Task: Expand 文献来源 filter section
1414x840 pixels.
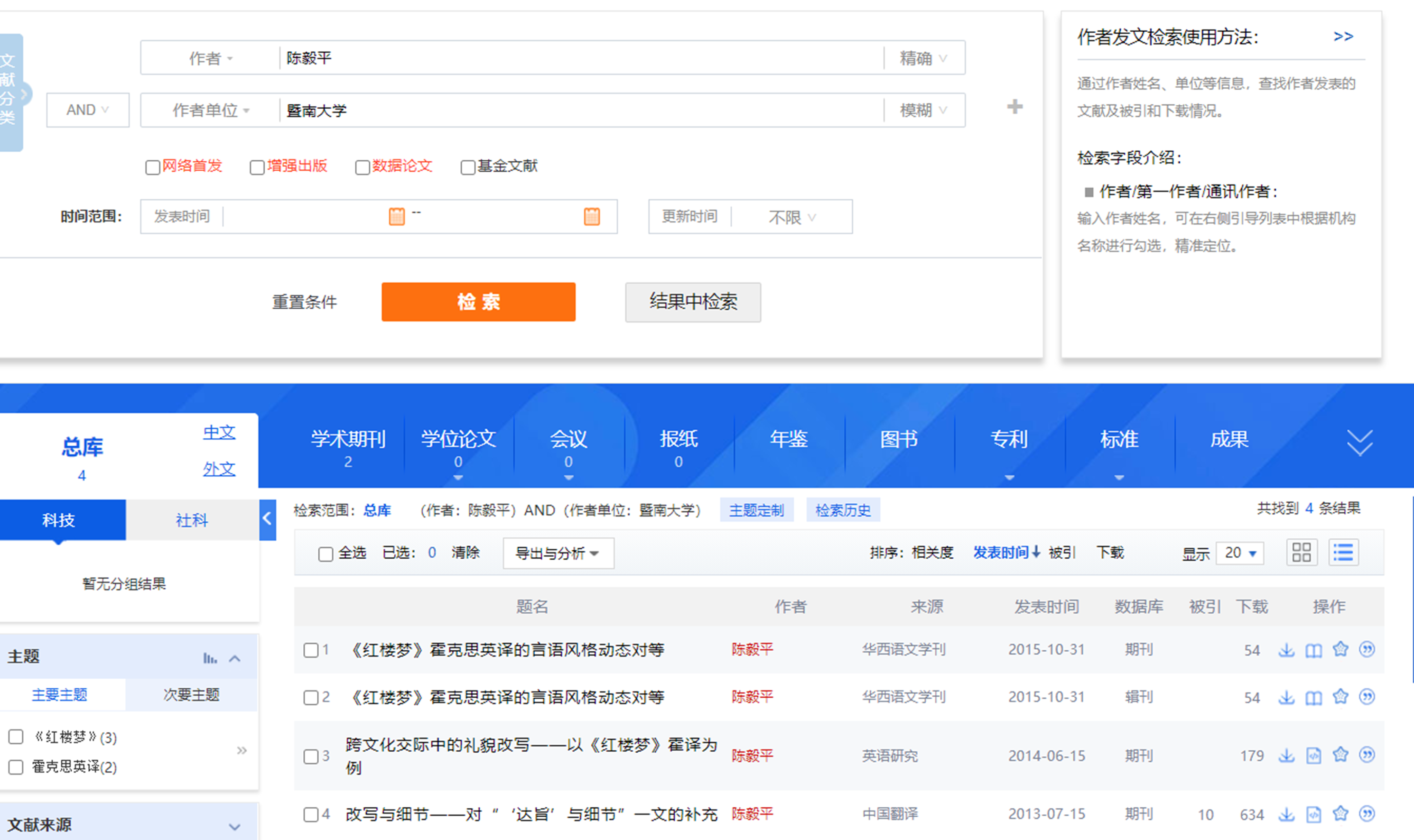Action: 234,826
